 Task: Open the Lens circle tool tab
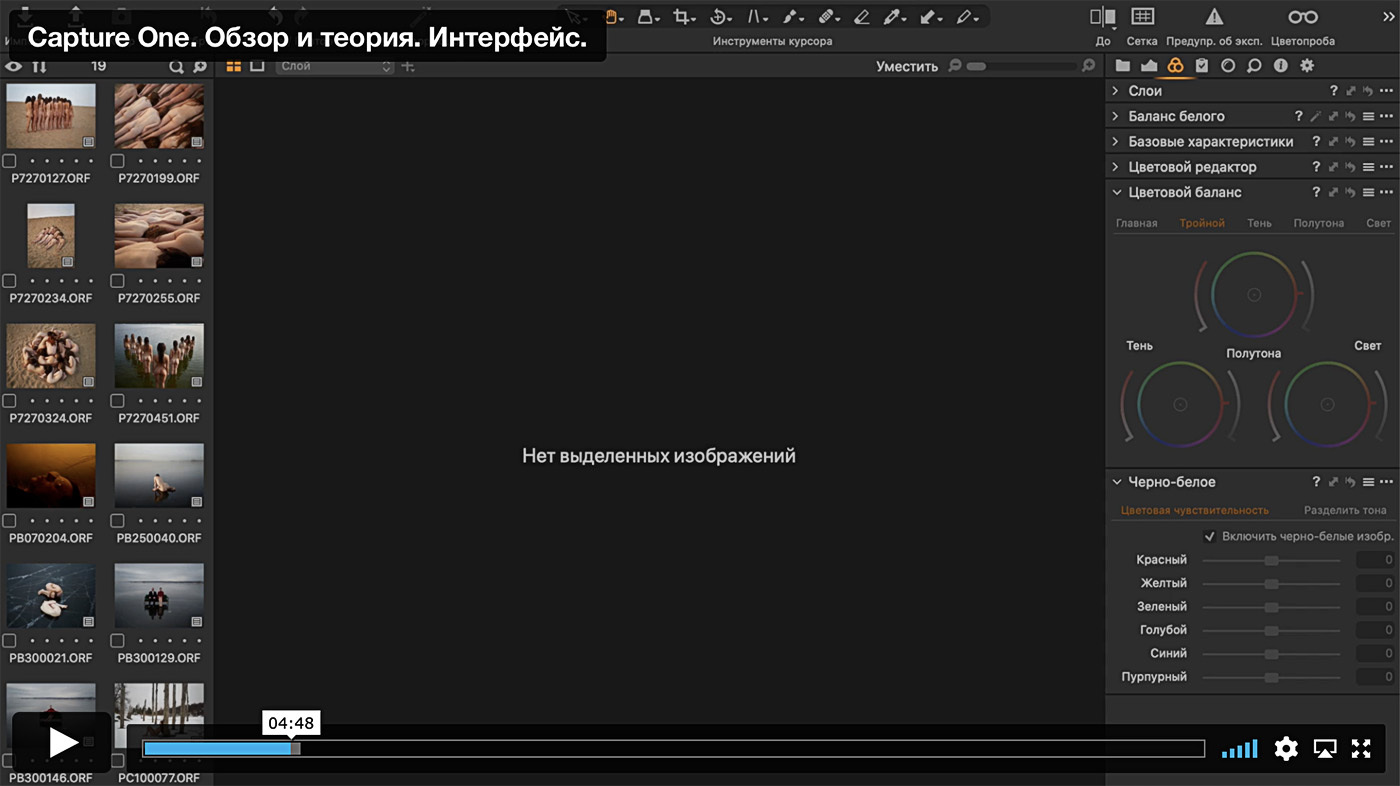1228,66
